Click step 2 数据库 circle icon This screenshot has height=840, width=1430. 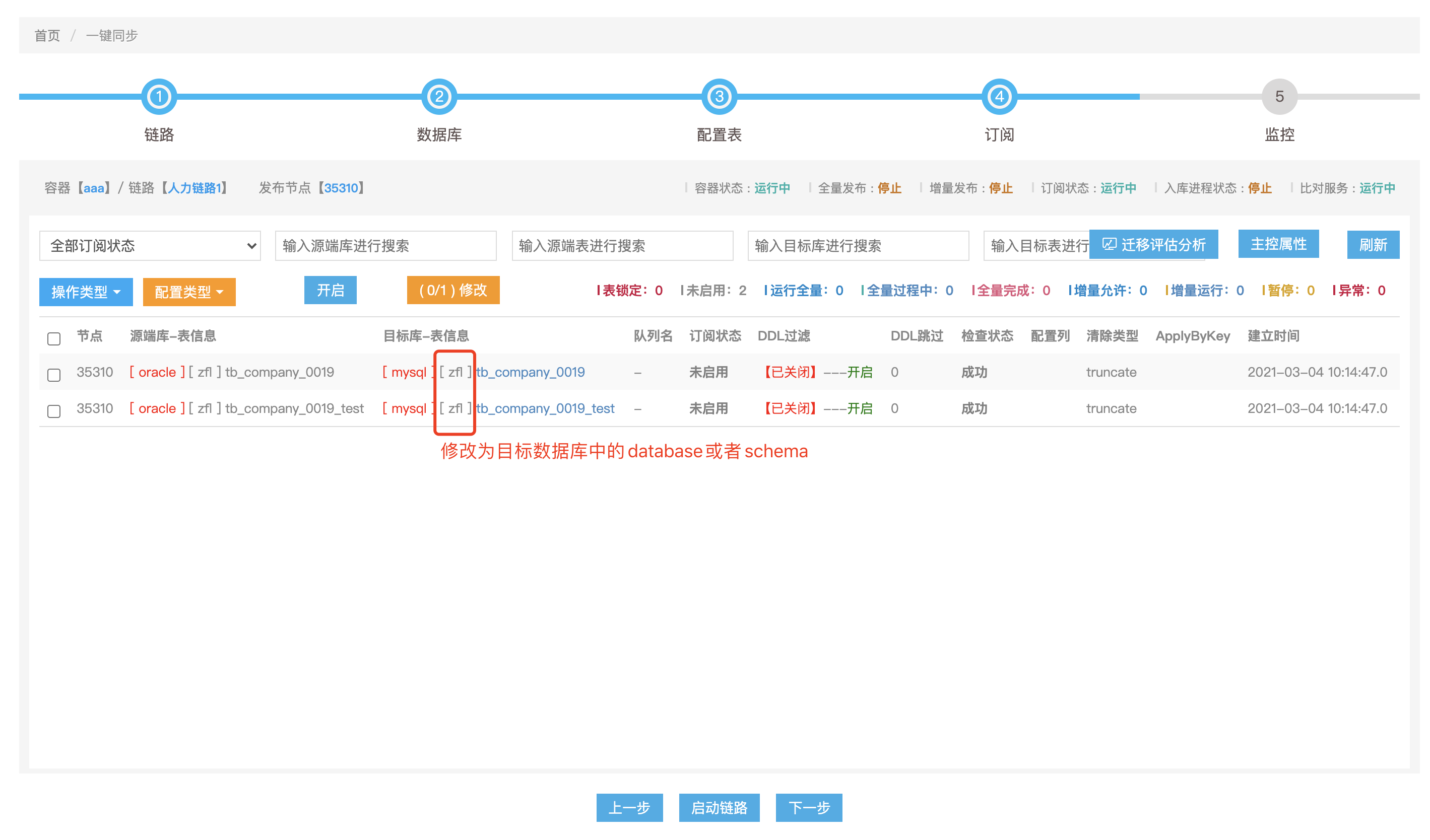pyautogui.click(x=439, y=97)
